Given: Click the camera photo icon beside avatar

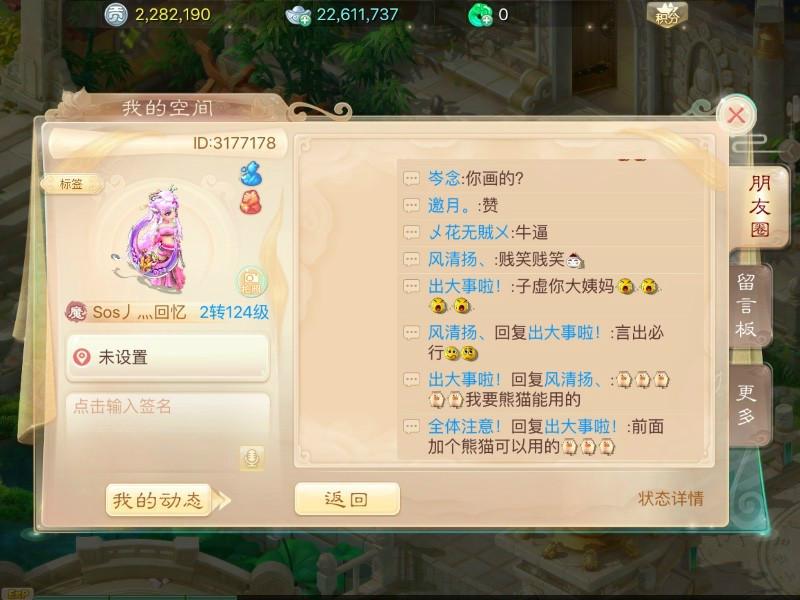Looking at the screenshot, I should (251, 282).
